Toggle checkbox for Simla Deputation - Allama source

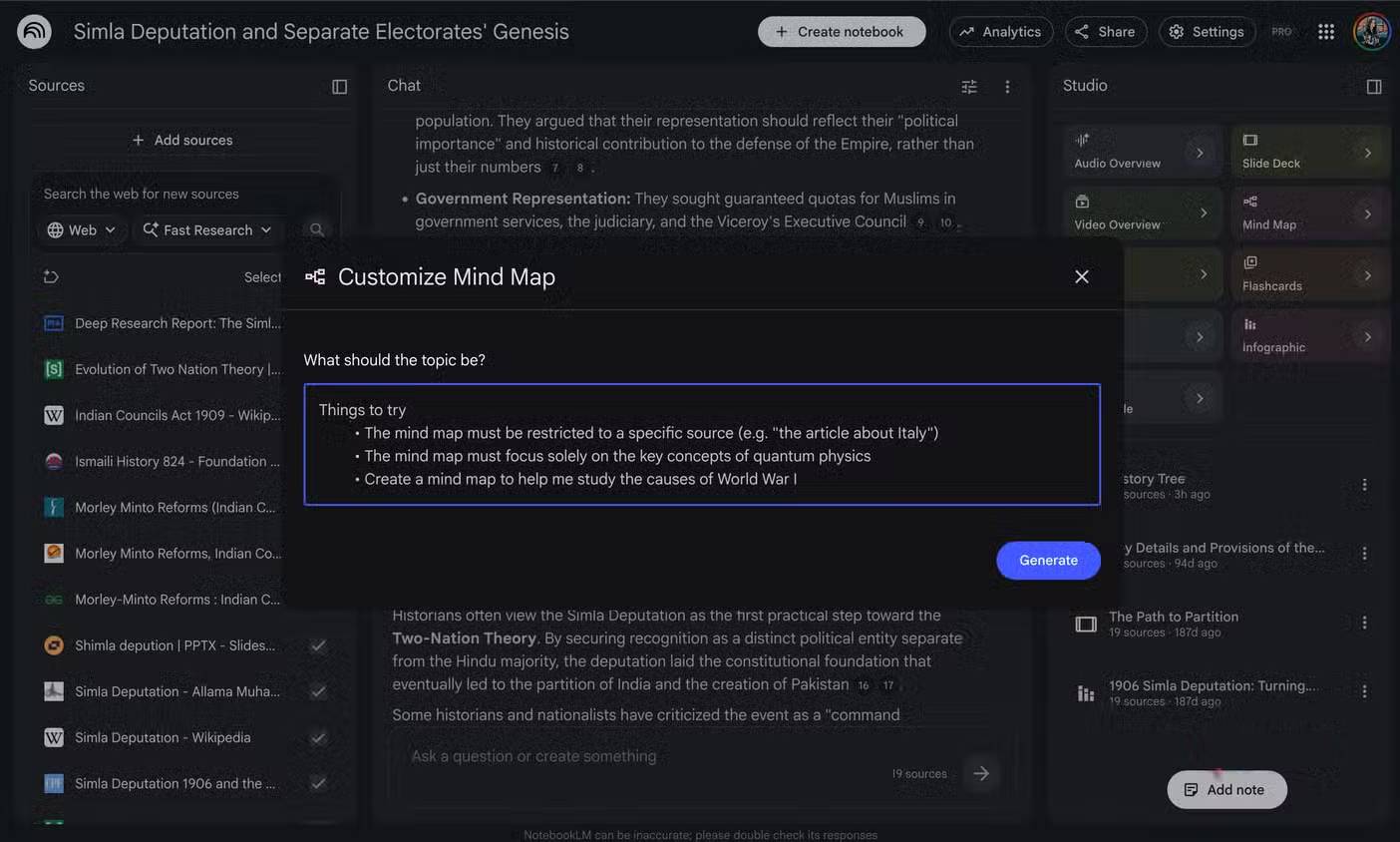pos(318,691)
